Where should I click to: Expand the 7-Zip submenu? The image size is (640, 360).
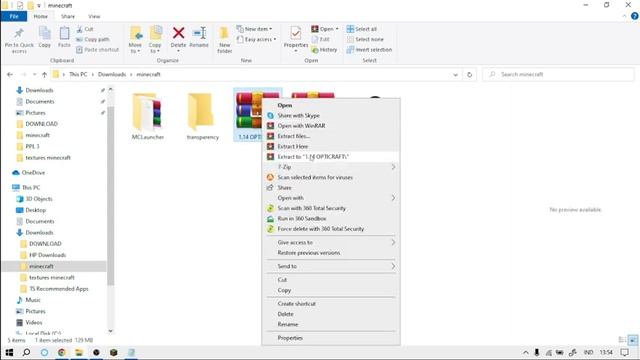331,167
